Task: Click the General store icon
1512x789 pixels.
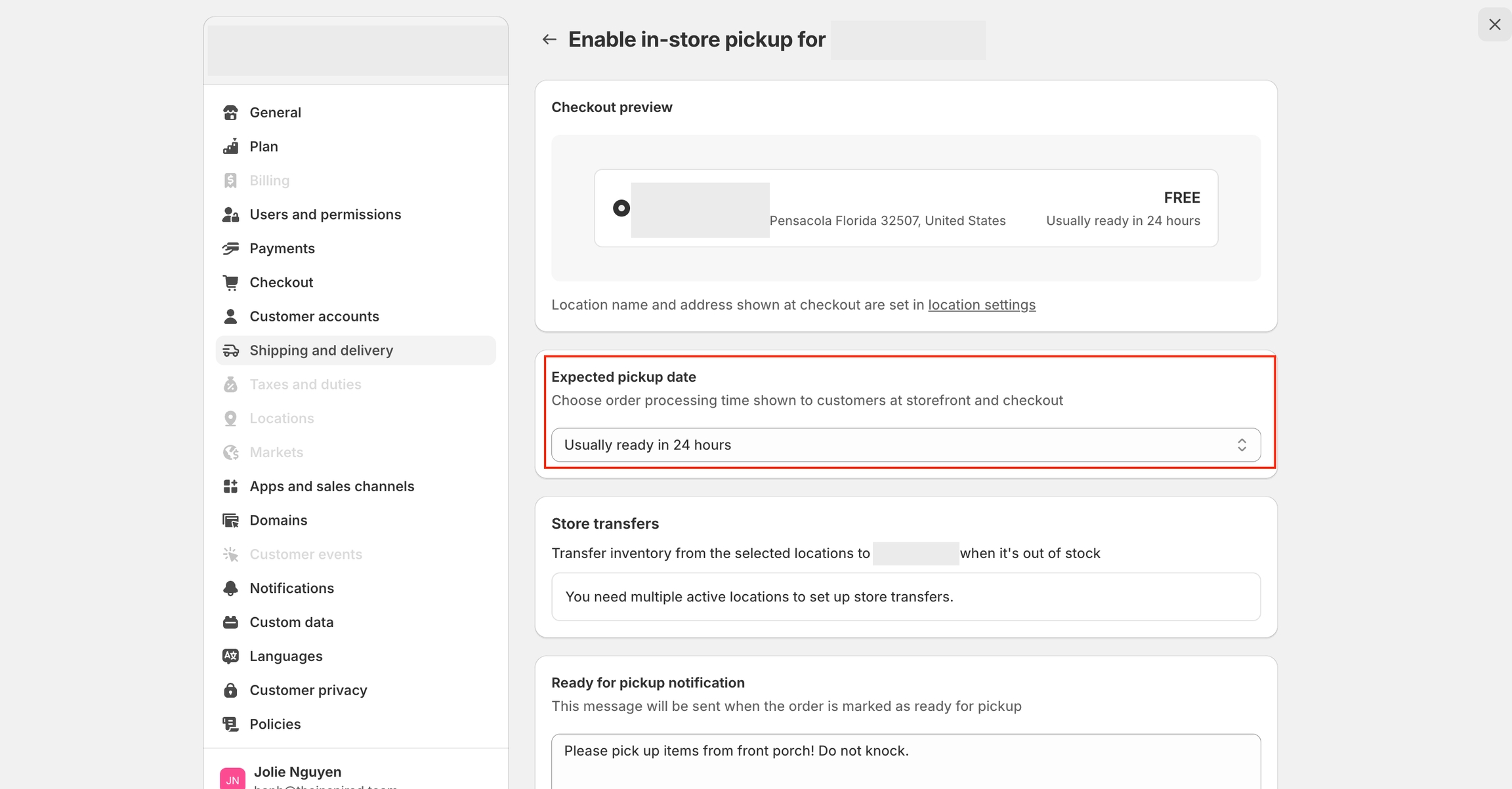Action: pos(230,112)
